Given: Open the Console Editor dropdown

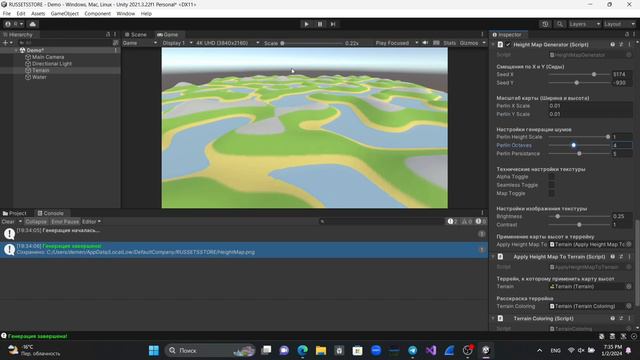Looking at the screenshot, I should [91, 222].
